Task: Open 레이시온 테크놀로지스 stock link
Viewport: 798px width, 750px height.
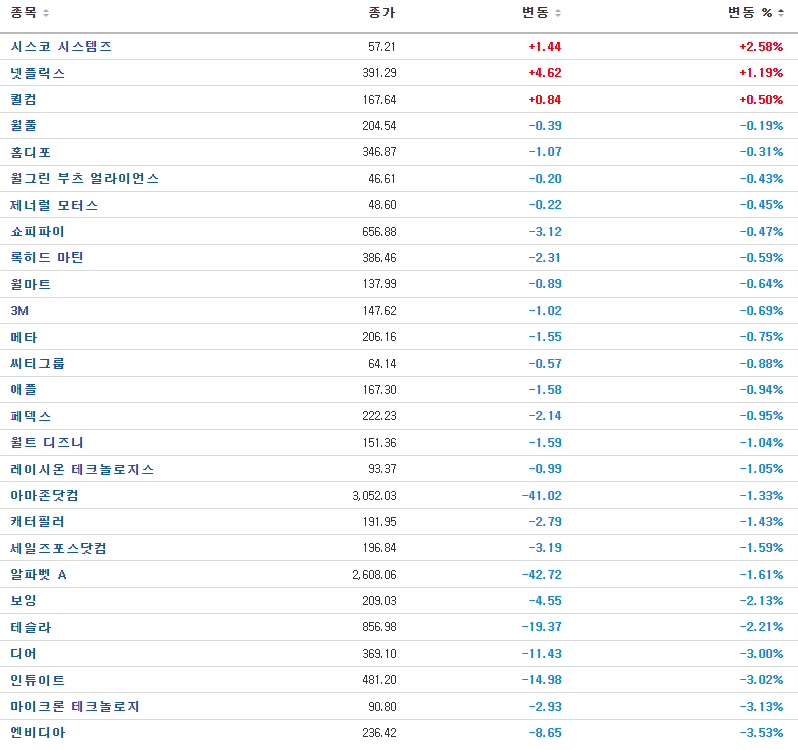Action: coord(82,469)
